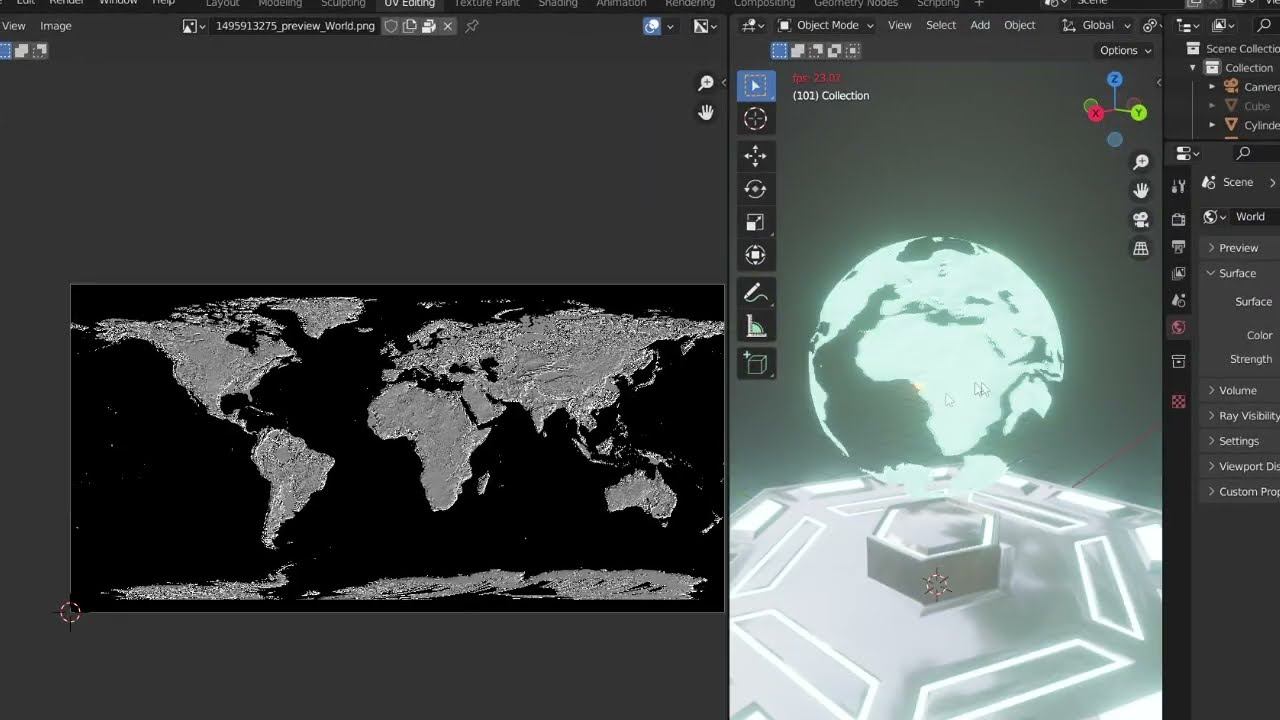
Task: Click pan hand icon in image editor
Action: (706, 112)
